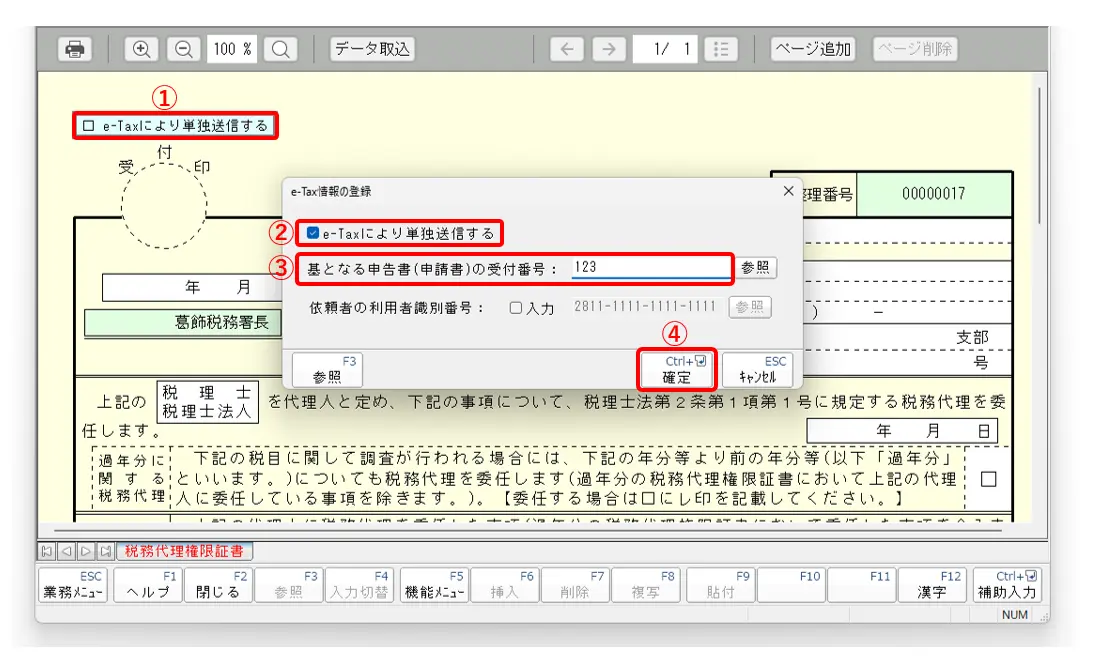1099x672 pixels.
Task: Enable the 入力 checkbox for 利用者識別番号
Action: [516, 308]
